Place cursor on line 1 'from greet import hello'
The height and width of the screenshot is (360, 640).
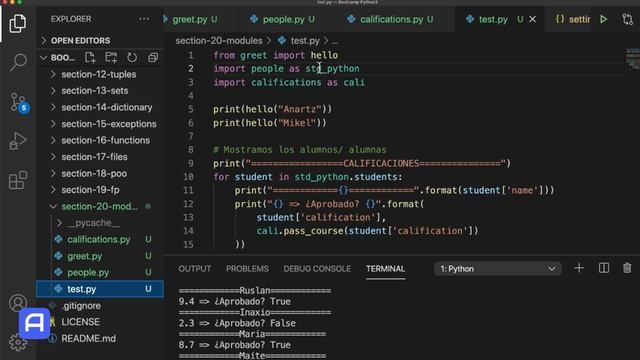pyautogui.click(x=276, y=55)
